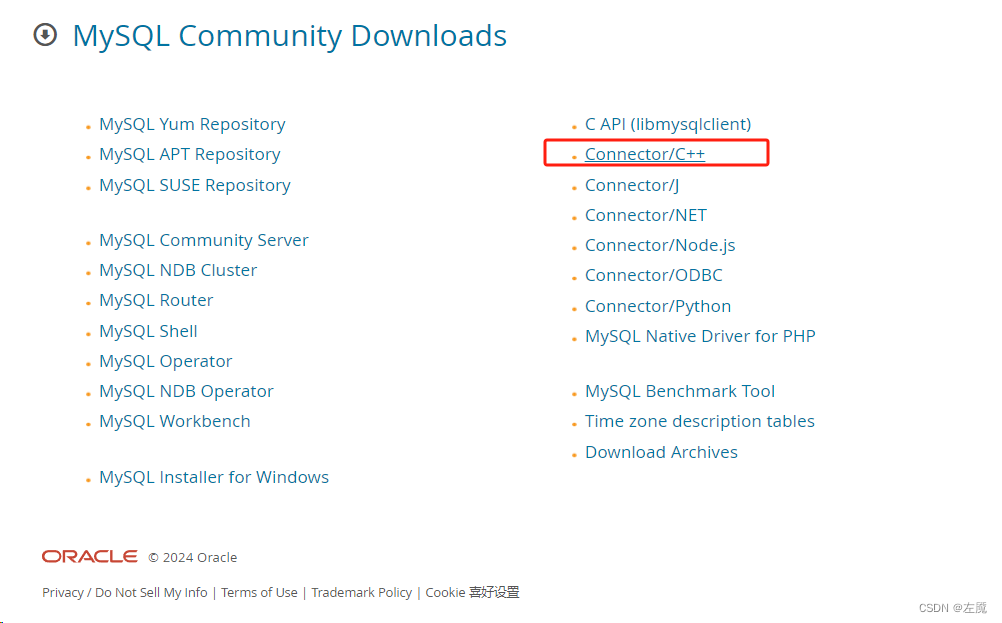Image resolution: width=1002 pixels, height=623 pixels.
Task: Select MySQL Installer for Windows
Action: pyautogui.click(x=214, y=477)
